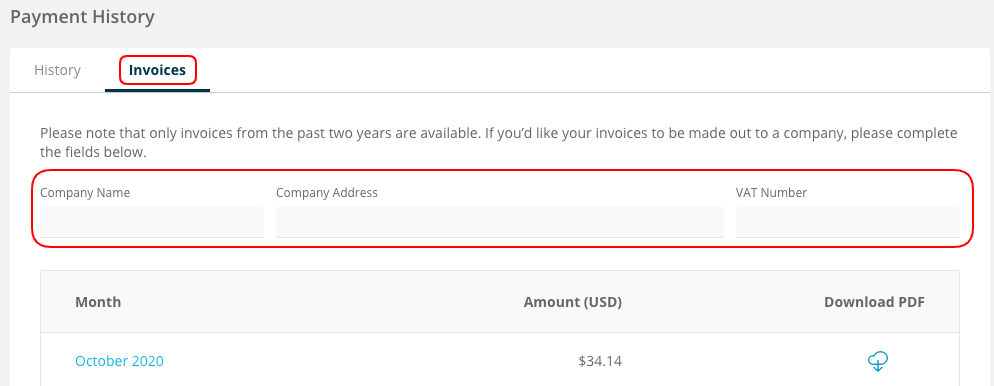Select the Invoices tab
This screenshot has height=386, width=994.
[x=157, y=70]
